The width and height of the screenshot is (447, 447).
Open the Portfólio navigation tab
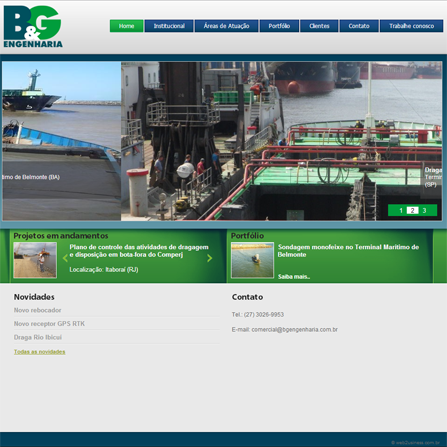pyautogui.click(x=279, y=26)
